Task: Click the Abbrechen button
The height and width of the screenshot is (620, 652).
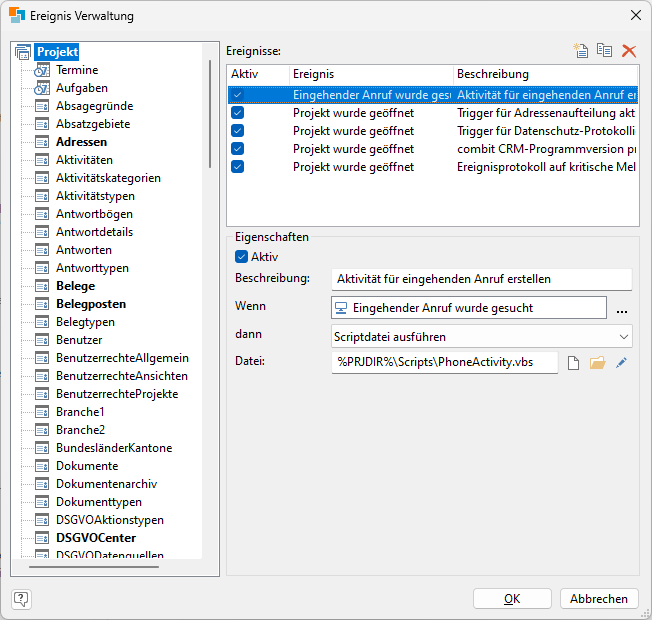Action: click(x=599, y=599)
